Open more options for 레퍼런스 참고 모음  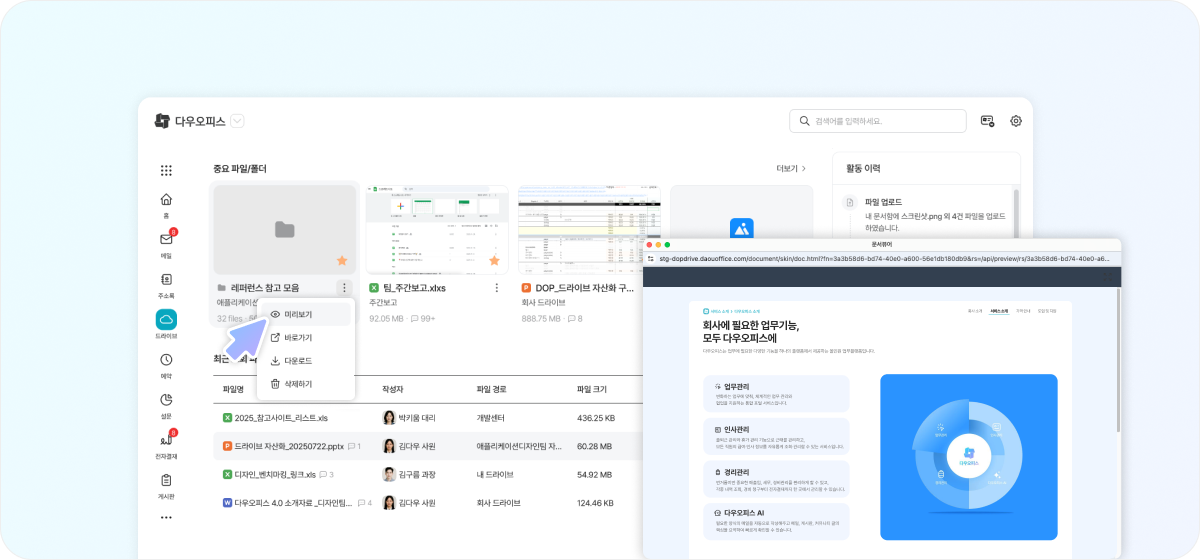coord(344,288)
